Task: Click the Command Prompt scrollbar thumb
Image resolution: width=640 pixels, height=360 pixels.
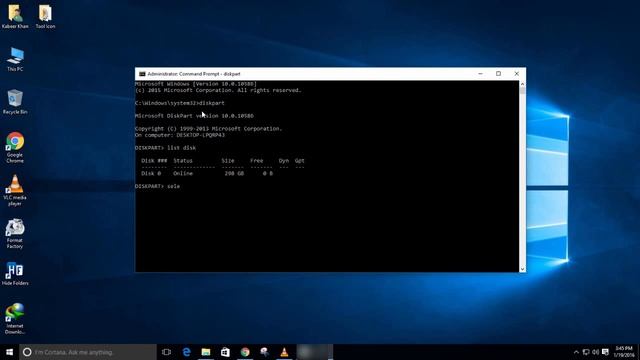Action: [x=522, y=91]
